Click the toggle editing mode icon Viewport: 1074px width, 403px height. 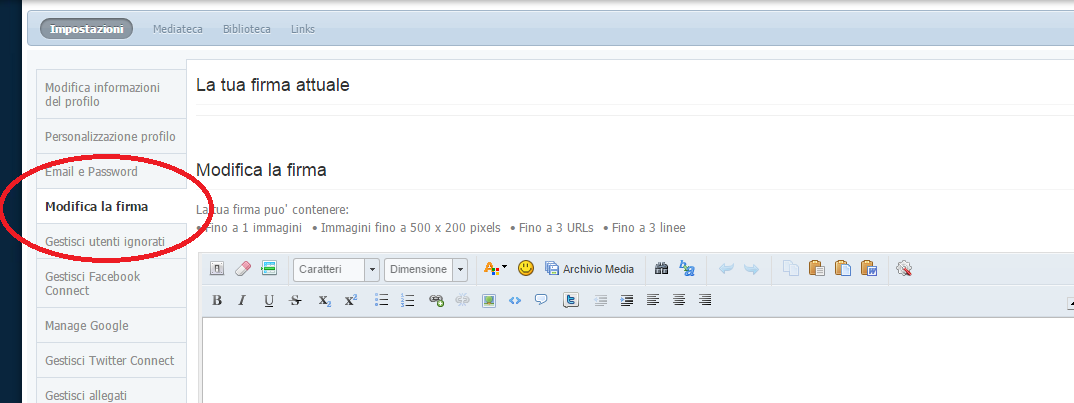(216, 269)
